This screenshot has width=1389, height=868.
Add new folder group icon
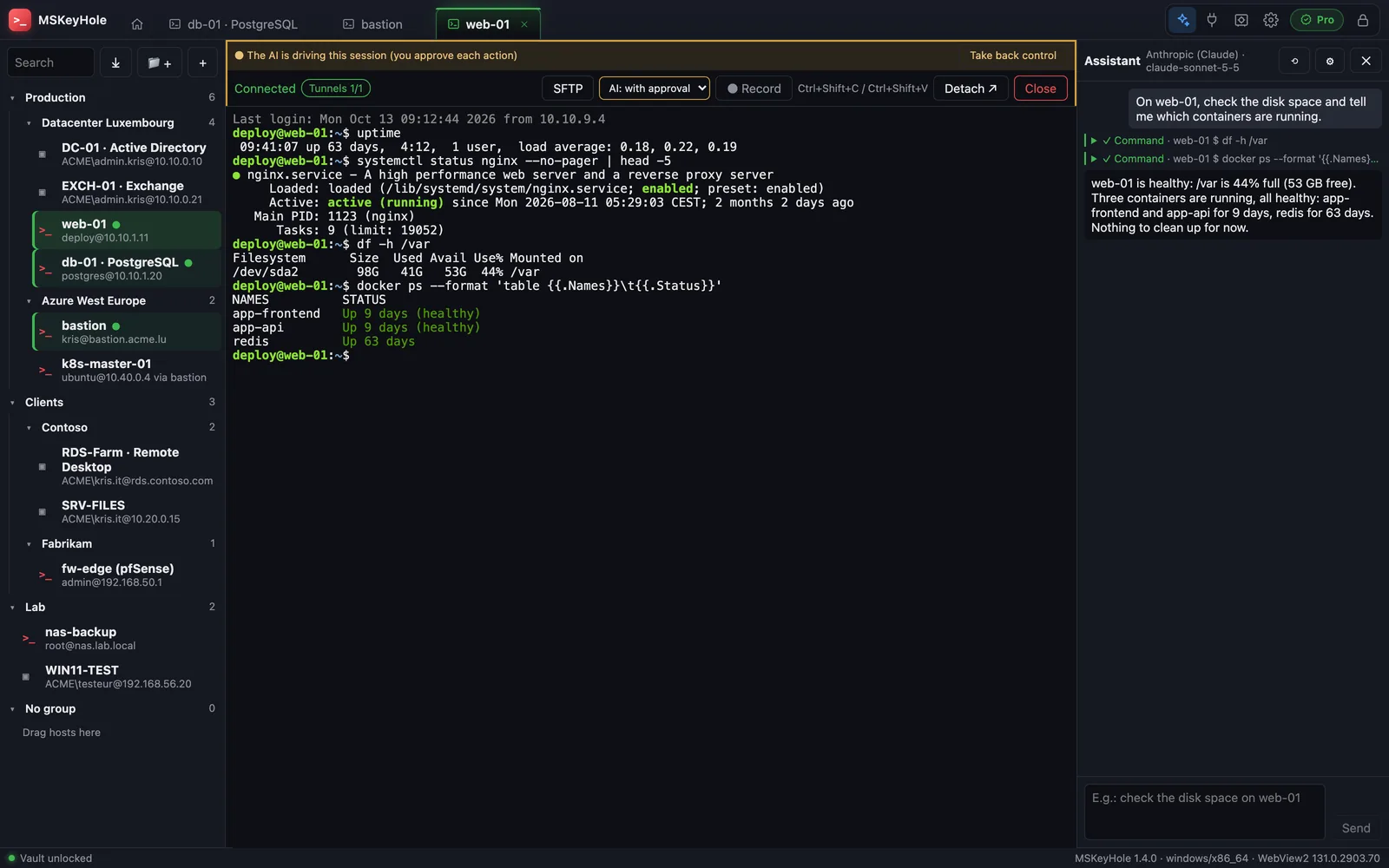coord(159,62)
